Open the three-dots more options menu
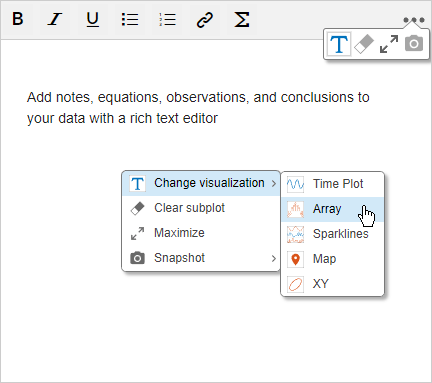This screenshot has height=383, width=432. pos(414,20)
